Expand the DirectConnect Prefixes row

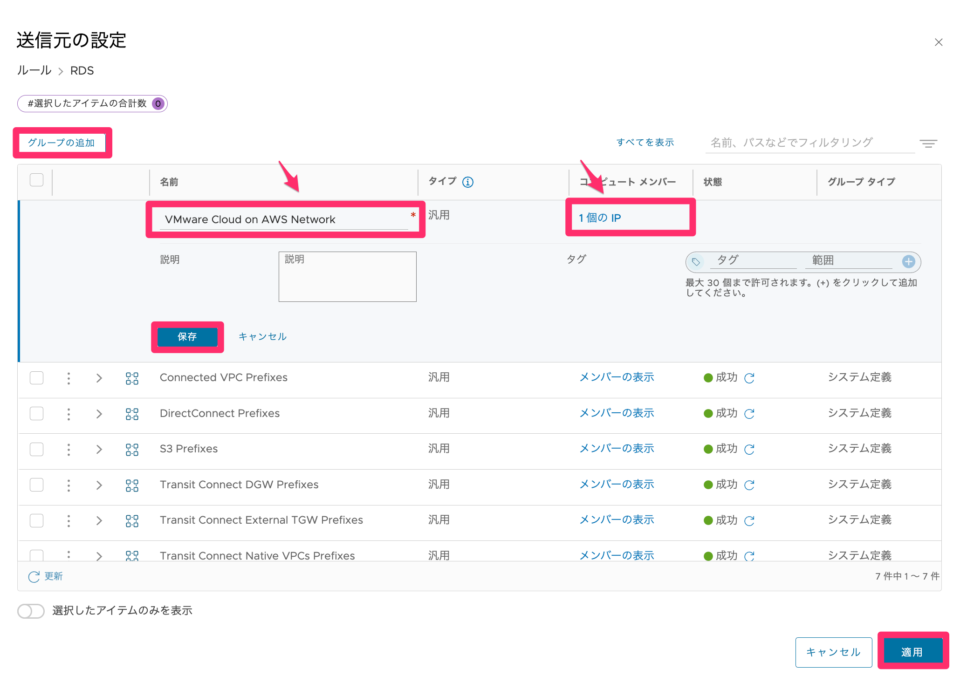pyautogui.click(x=97, y=413)
